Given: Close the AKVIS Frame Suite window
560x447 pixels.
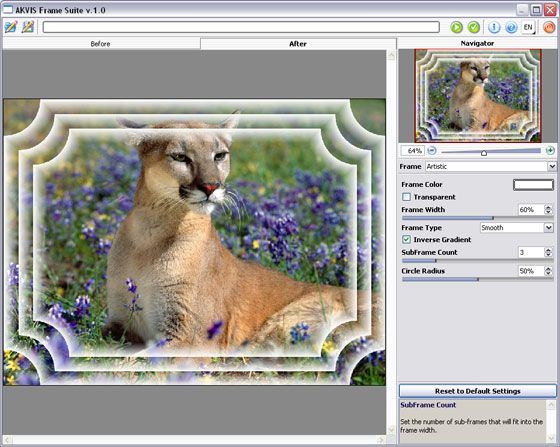Looking at the screenshot, I should coord(550,10).
